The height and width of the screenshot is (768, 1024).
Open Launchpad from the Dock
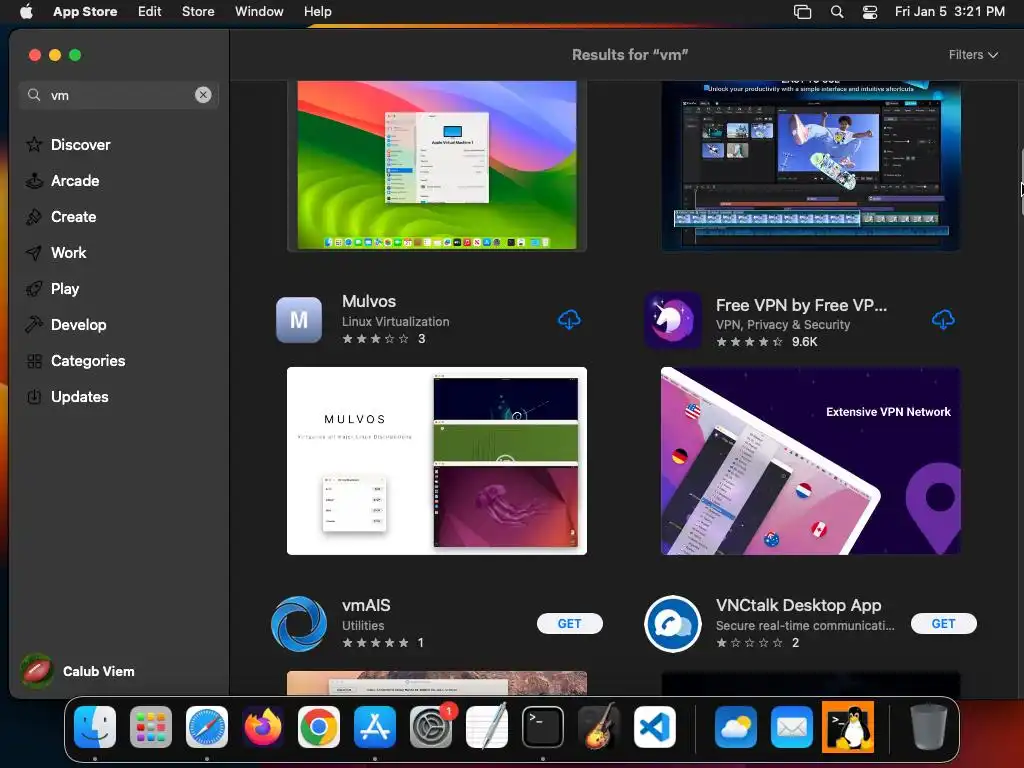151,727
